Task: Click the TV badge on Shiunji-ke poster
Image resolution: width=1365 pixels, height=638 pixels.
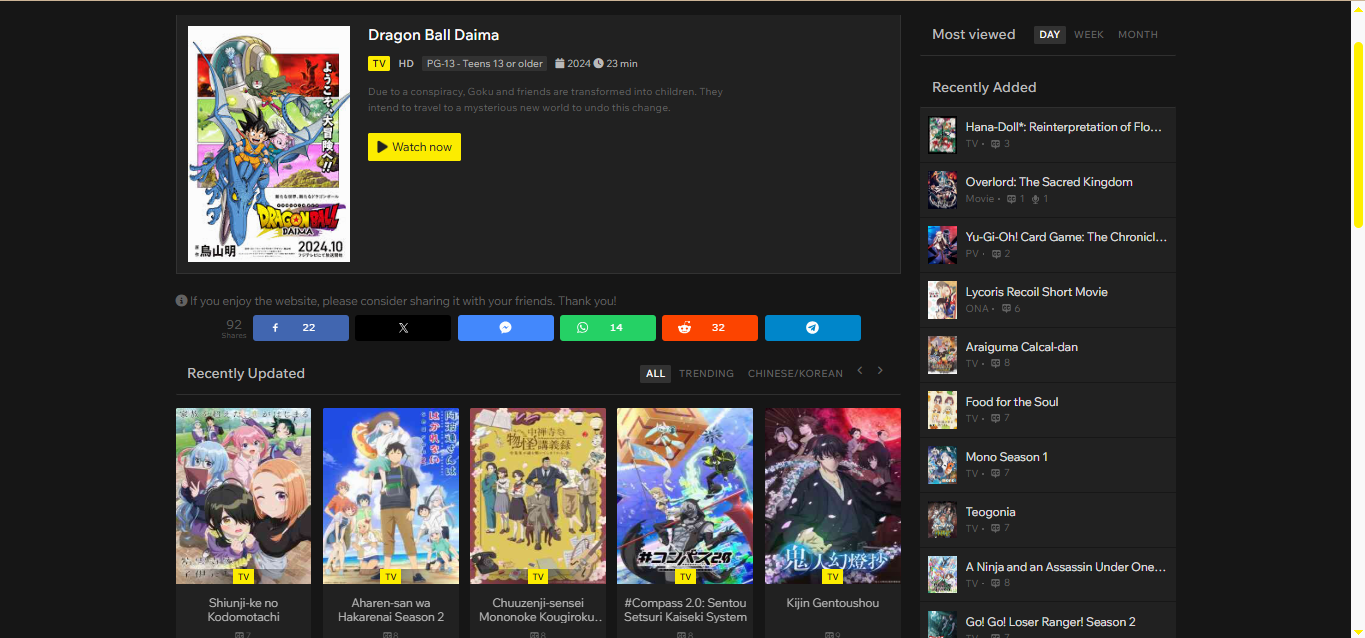Action: (x=244, y=577)
